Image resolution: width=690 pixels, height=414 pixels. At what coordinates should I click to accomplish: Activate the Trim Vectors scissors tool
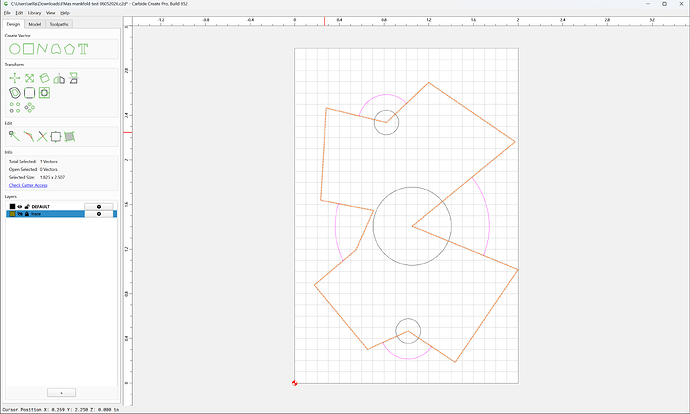point(42,136)
